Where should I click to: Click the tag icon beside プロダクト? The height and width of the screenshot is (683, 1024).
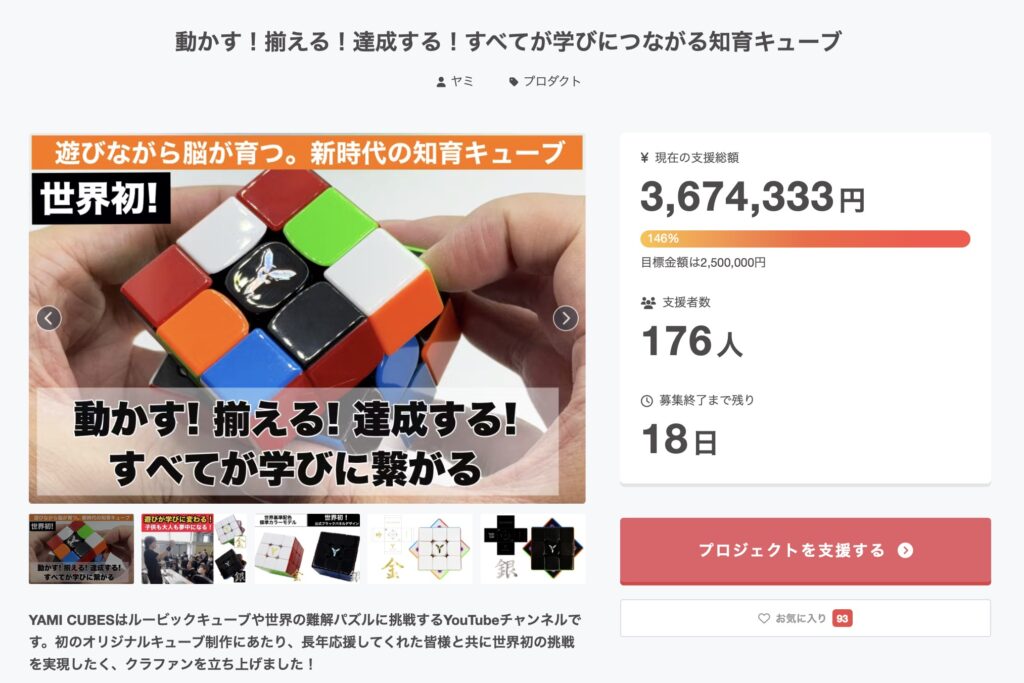point(513,82)
